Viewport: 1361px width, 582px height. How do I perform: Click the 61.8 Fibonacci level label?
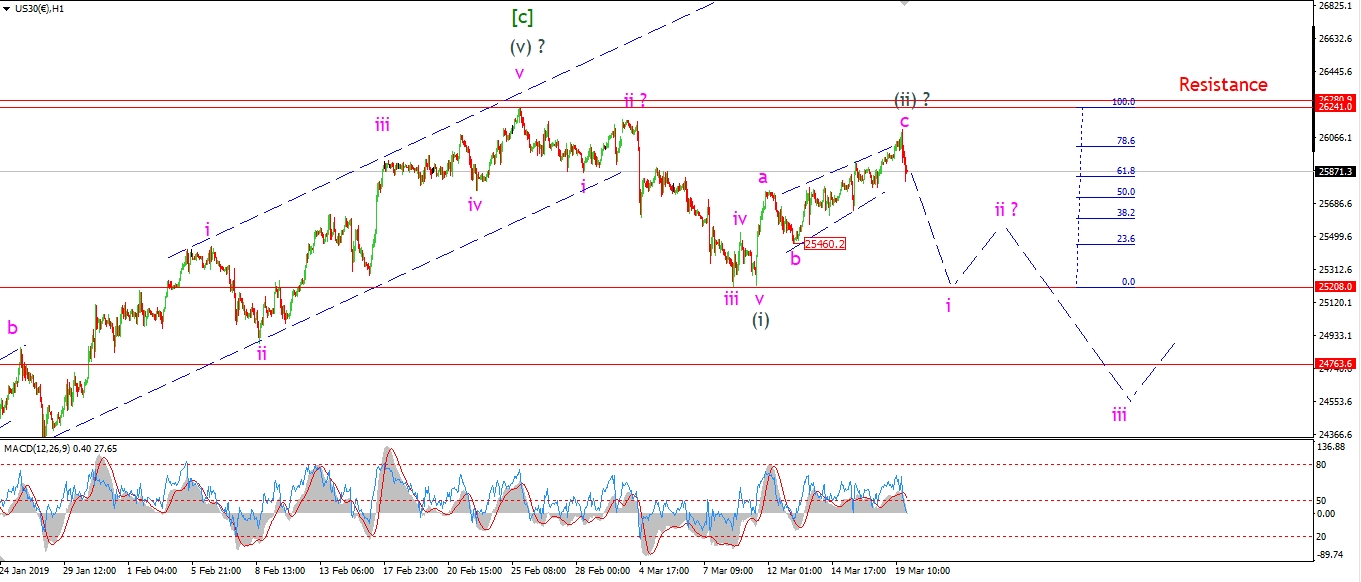pos(1126,172)
